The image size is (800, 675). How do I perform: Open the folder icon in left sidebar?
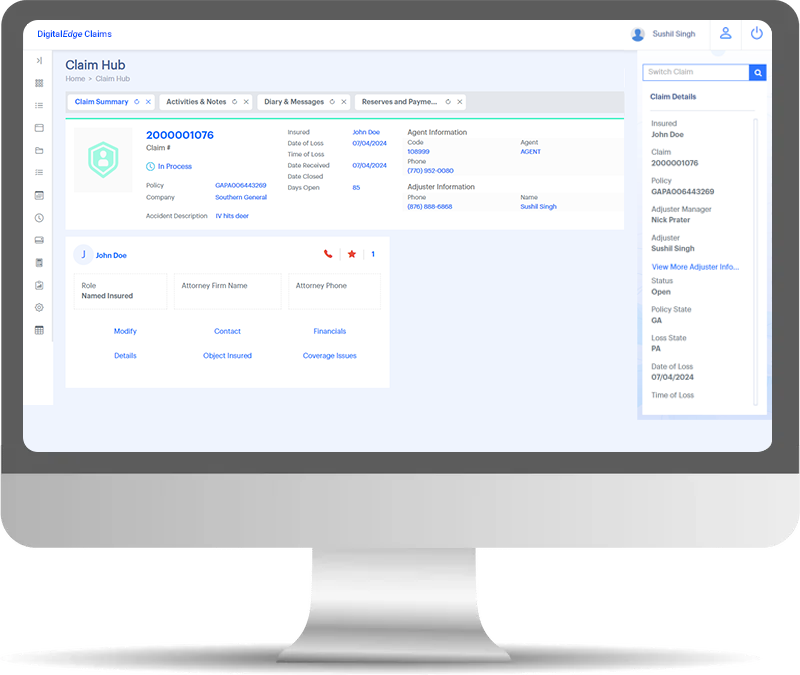pyautogui.click(x=39, y=150)
